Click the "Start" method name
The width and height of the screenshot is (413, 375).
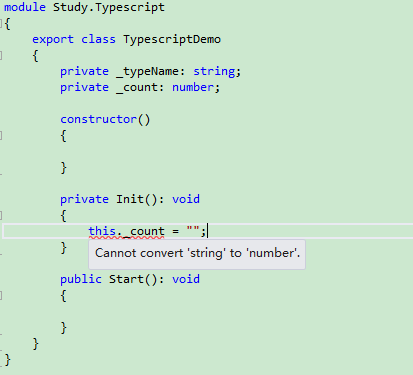[x=126, y=279]
